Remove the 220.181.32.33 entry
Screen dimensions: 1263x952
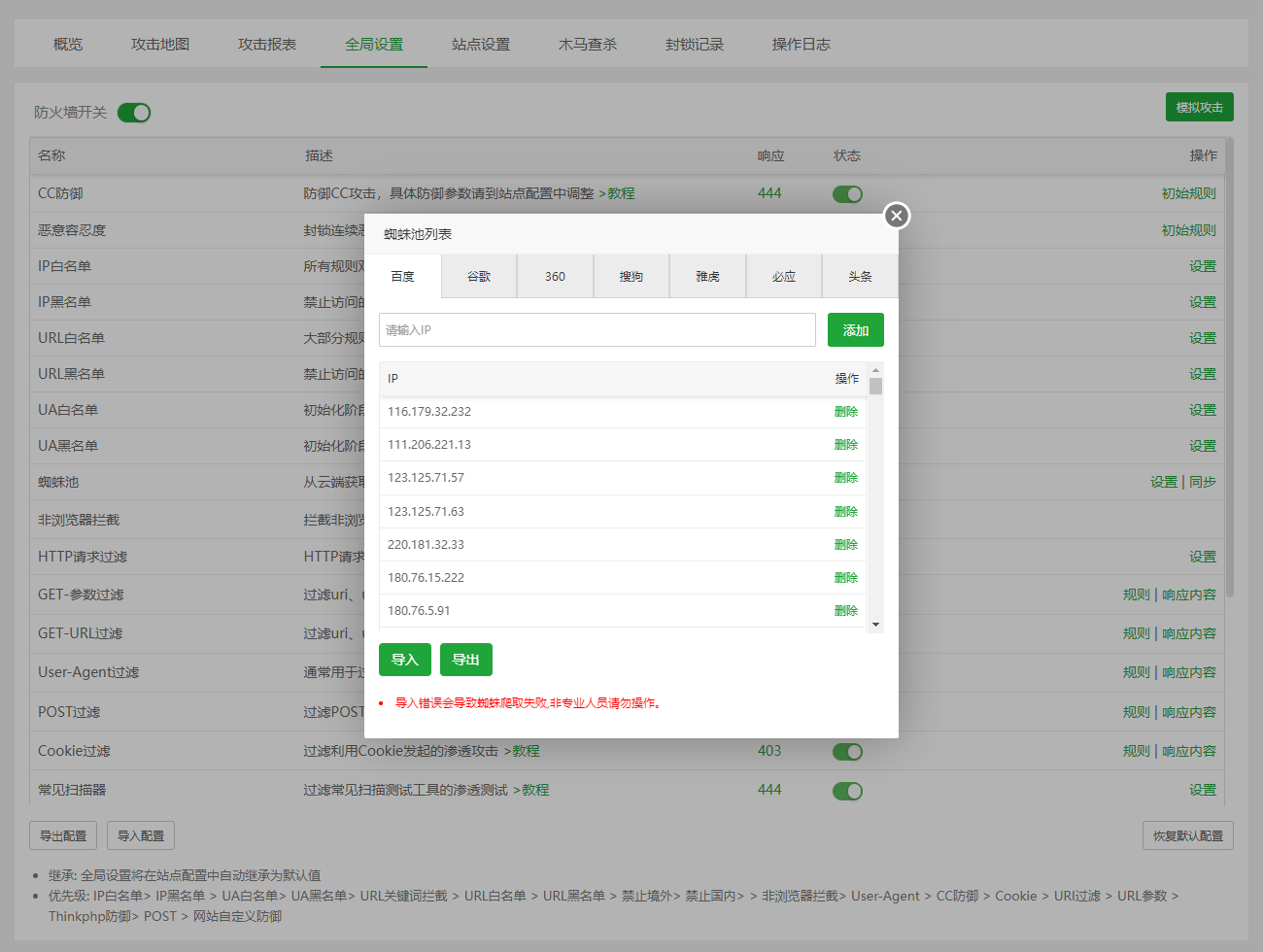pos(845,545)
